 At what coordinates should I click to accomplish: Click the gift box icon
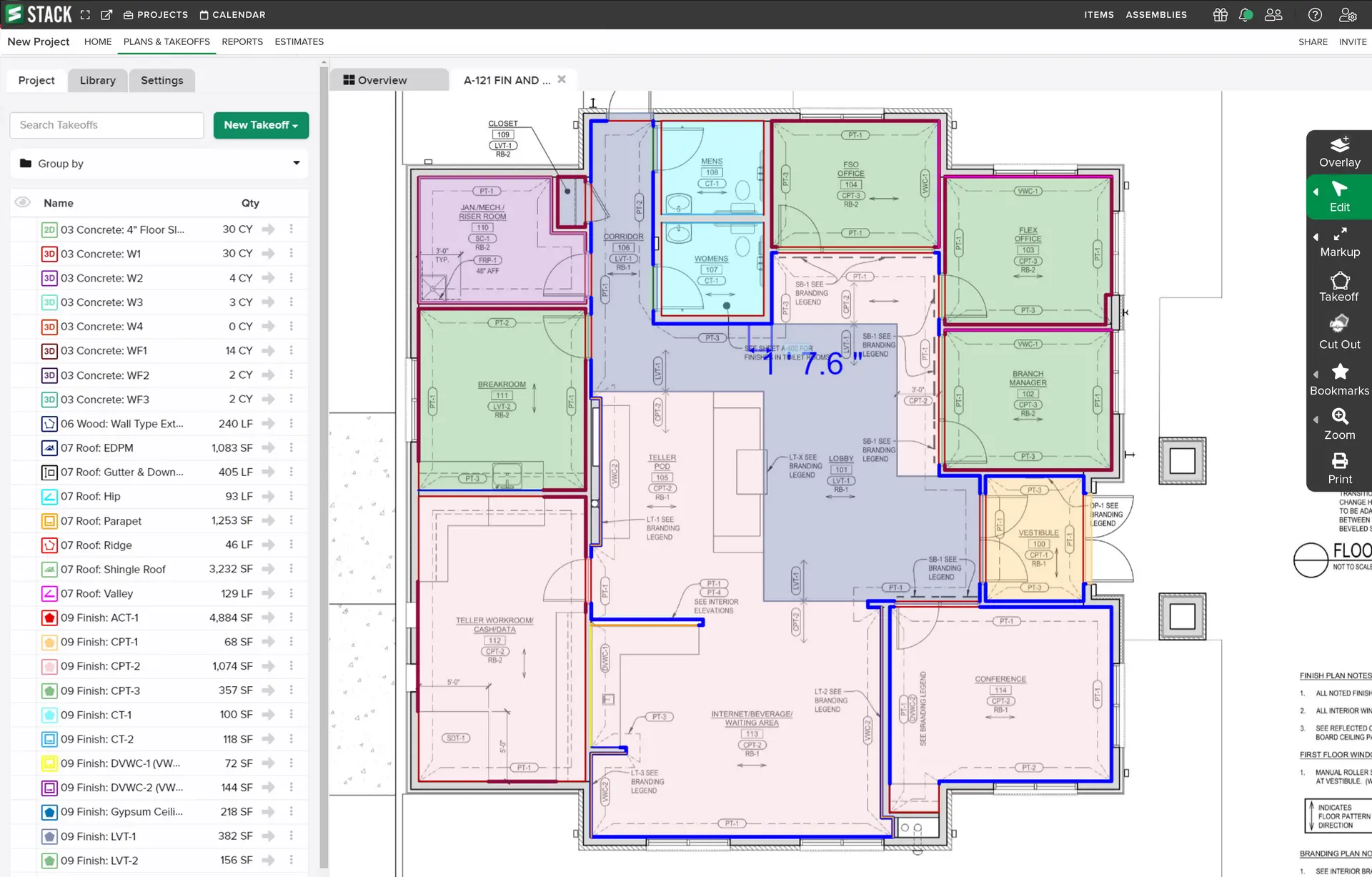click(x=1220, y=14)
